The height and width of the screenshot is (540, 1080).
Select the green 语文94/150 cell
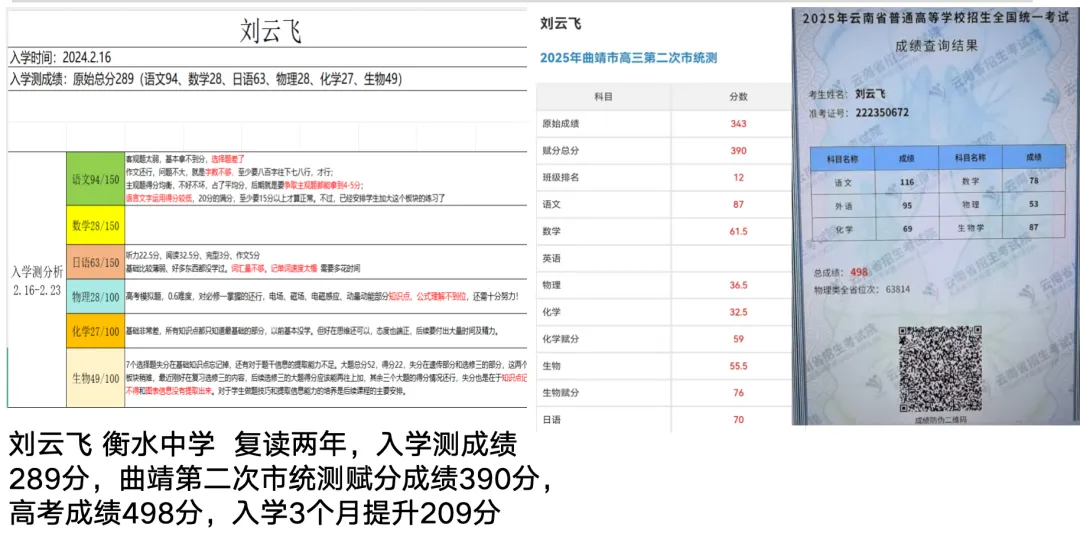pos(95,178)
